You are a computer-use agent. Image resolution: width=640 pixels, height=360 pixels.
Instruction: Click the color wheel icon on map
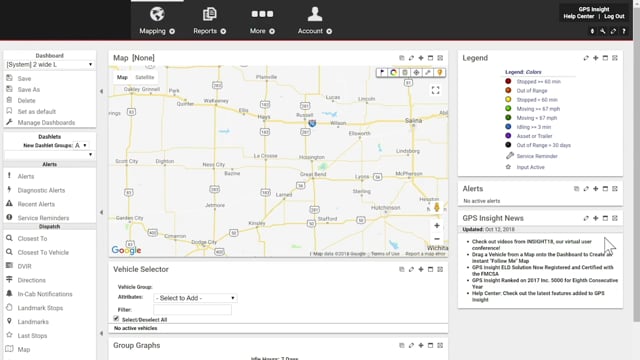tap(393, 73)
